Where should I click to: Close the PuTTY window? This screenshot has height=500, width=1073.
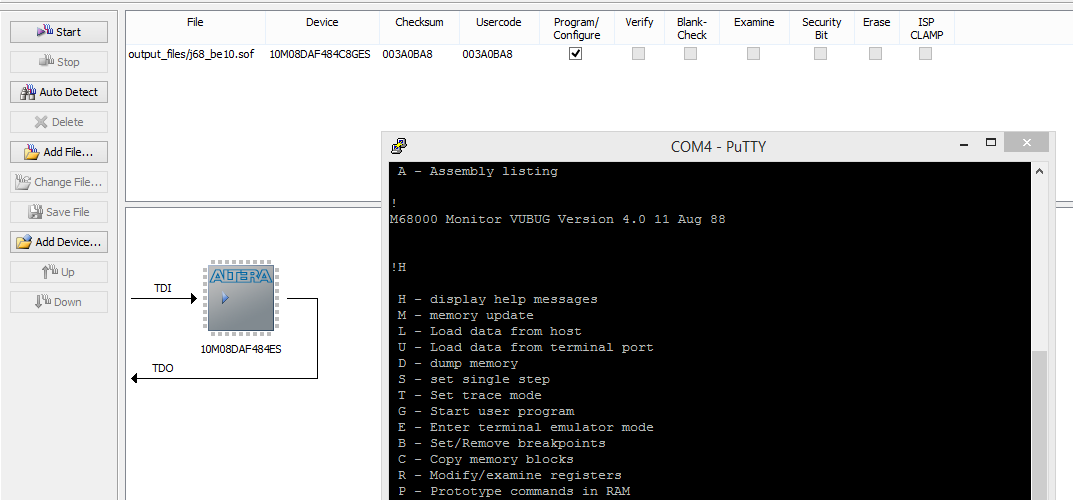[1026, 144]
